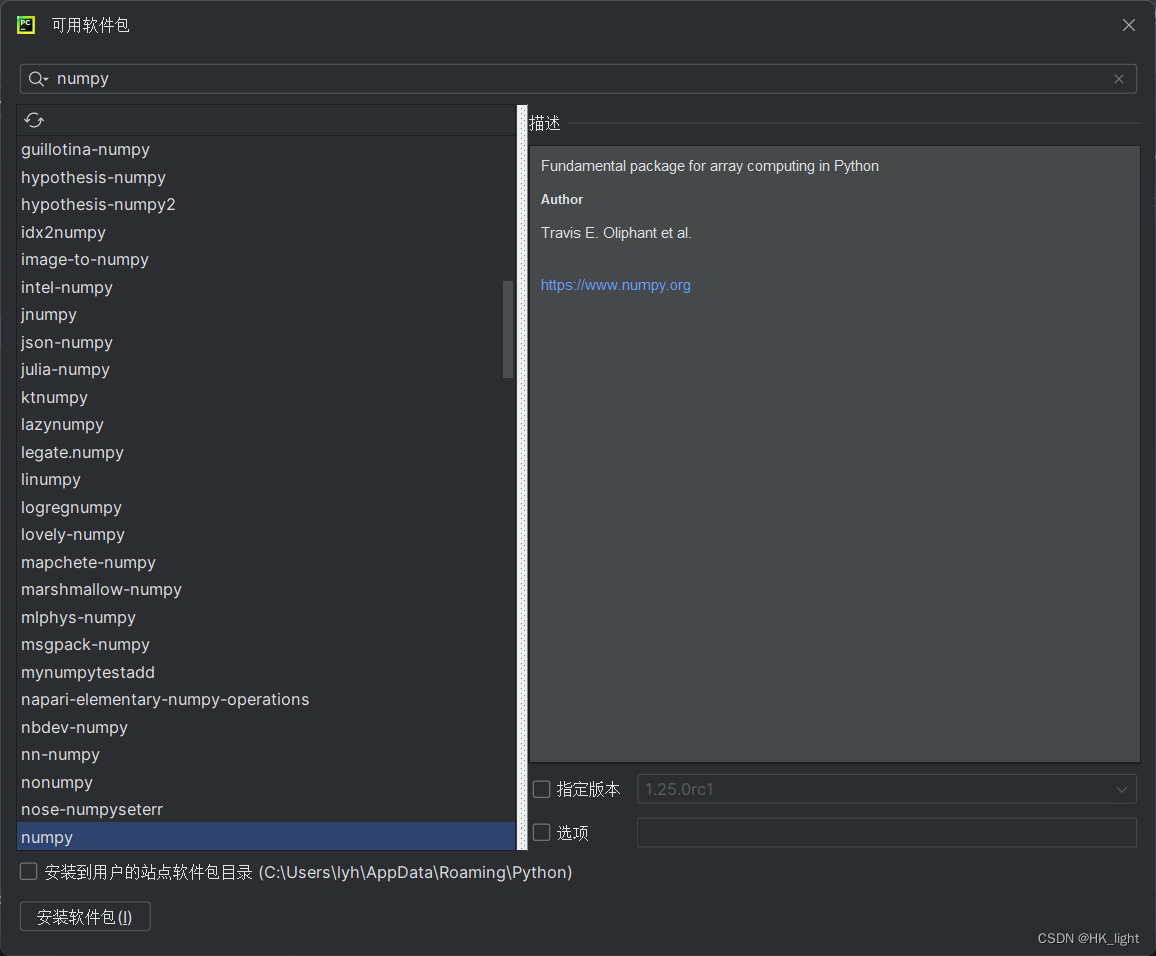Click the Install Package button
Screen dimensions: 1156x956
85,917
